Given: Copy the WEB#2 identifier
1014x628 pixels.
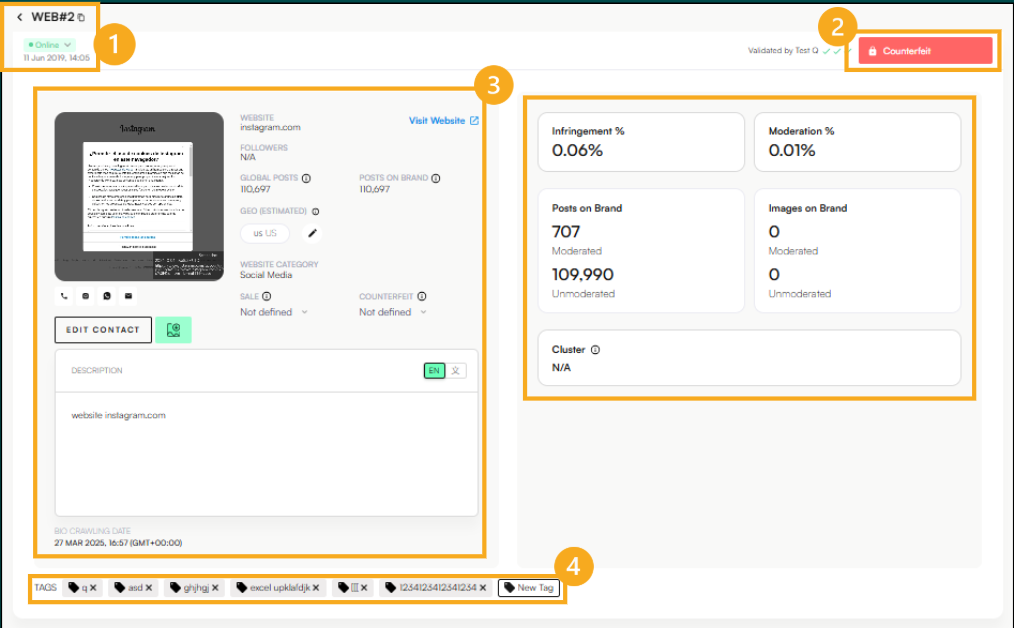Looking at the screenshot, I should coord(81,17).
